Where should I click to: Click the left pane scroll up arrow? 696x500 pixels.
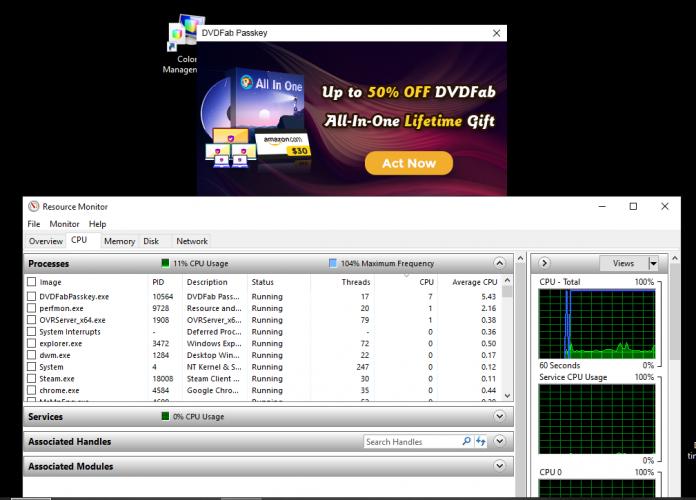click(521, 258)
